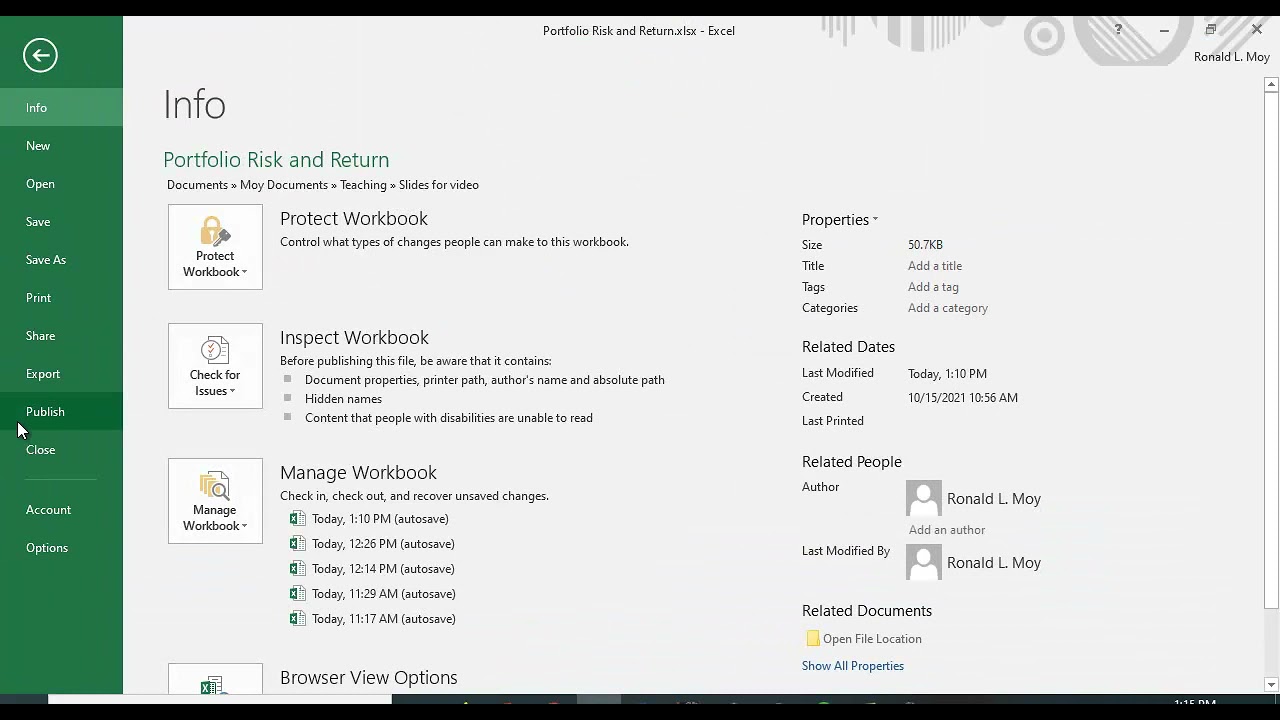Click the Excel file icon beside 11:29 AM autosave
The height and width of the screenshot is (720, 1280).
click(x=297, y=593)
